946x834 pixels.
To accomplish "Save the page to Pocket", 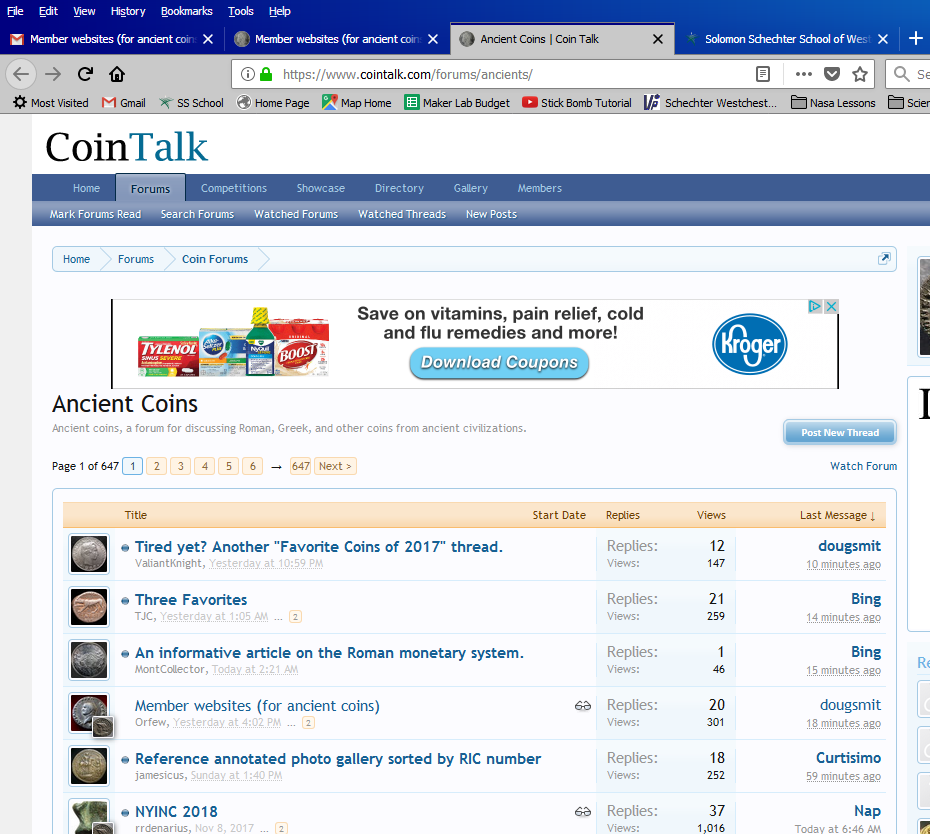I will (831, 74).
